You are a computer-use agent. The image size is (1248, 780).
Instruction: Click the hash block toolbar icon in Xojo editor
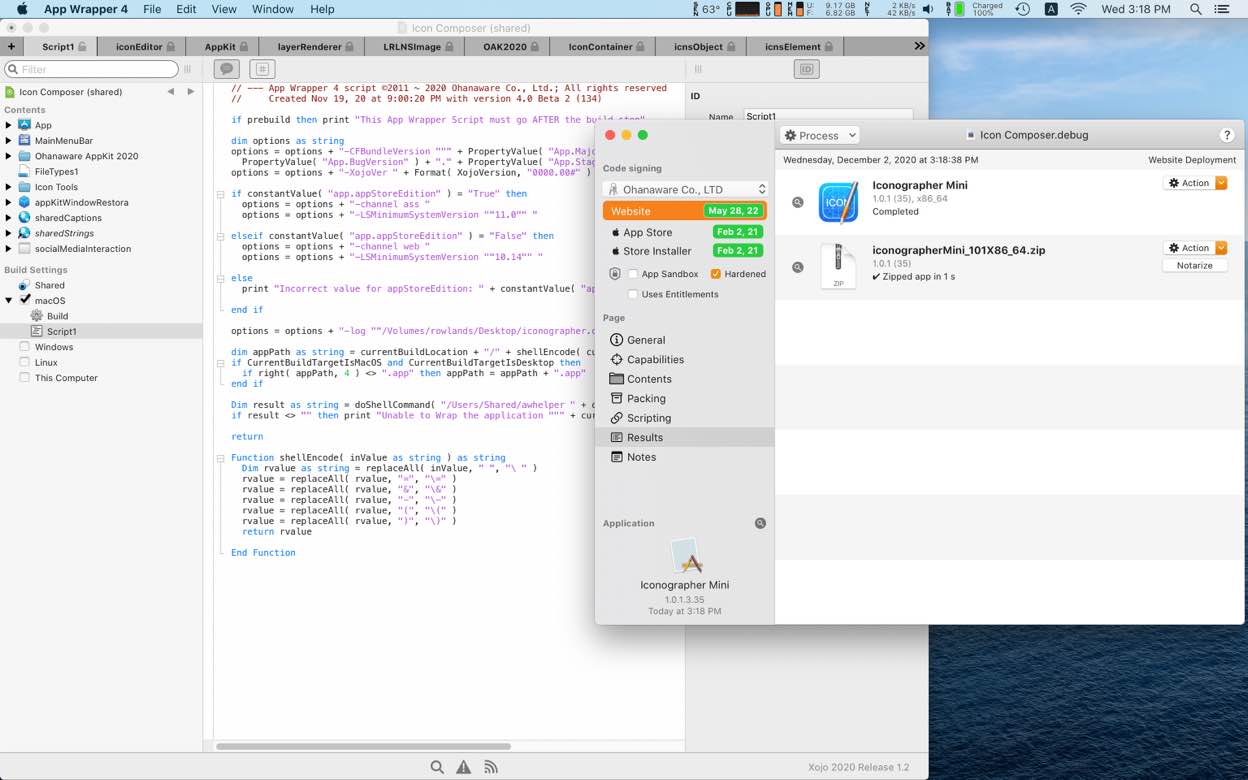point(262,69)
